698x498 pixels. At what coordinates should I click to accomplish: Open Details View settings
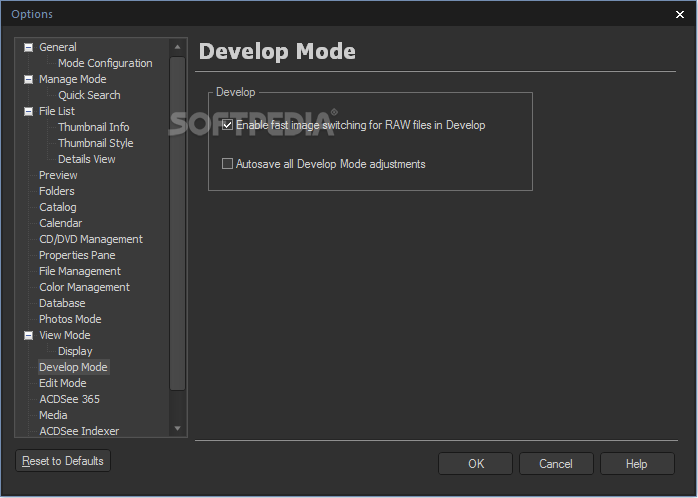[86, 159]
